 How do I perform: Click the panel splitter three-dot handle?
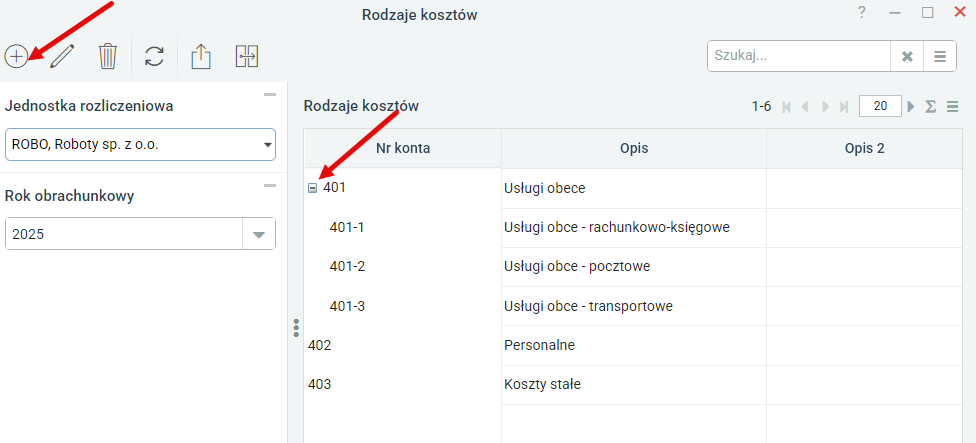[296, 328]
